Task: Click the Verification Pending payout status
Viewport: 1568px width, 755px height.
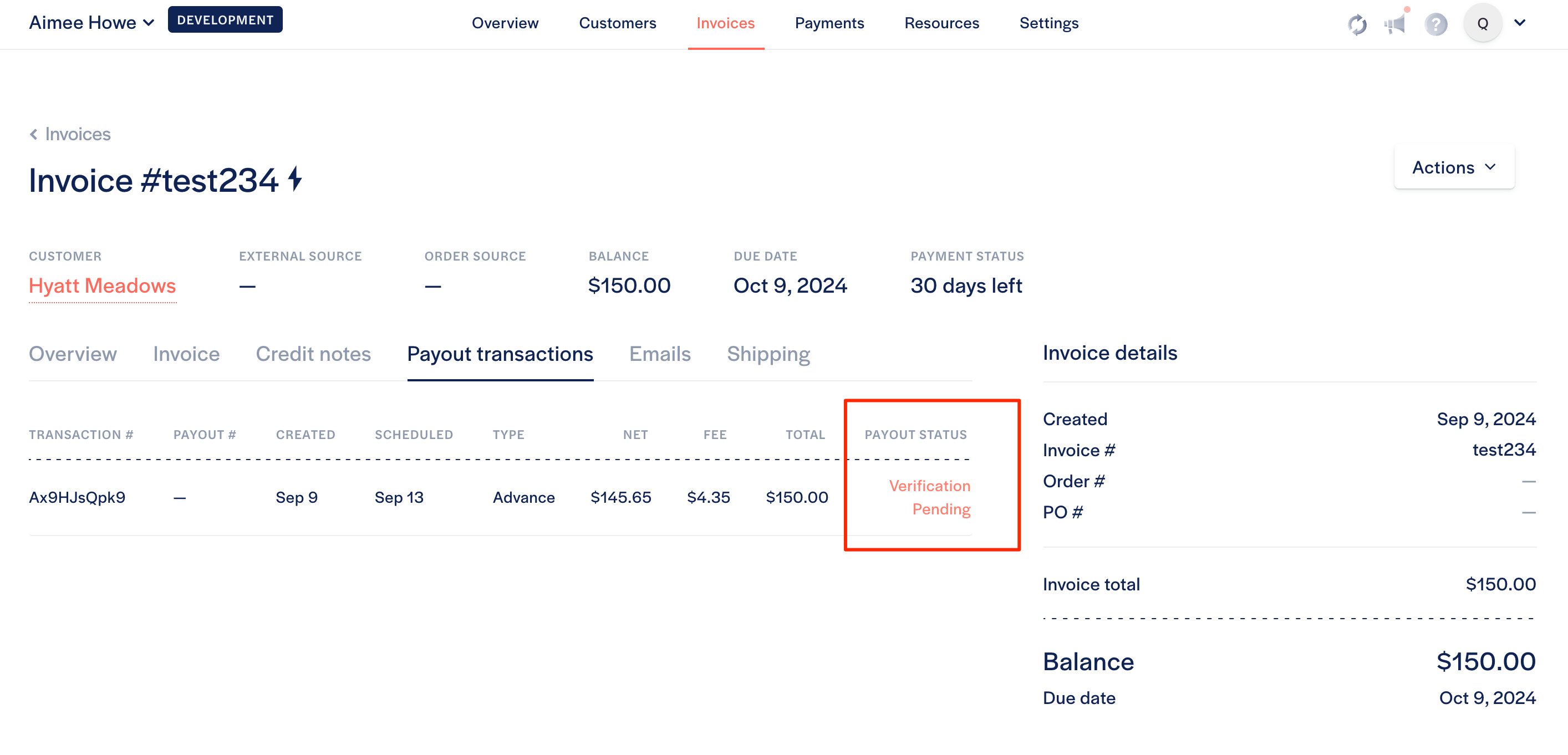Action: [x=929, y=497]
